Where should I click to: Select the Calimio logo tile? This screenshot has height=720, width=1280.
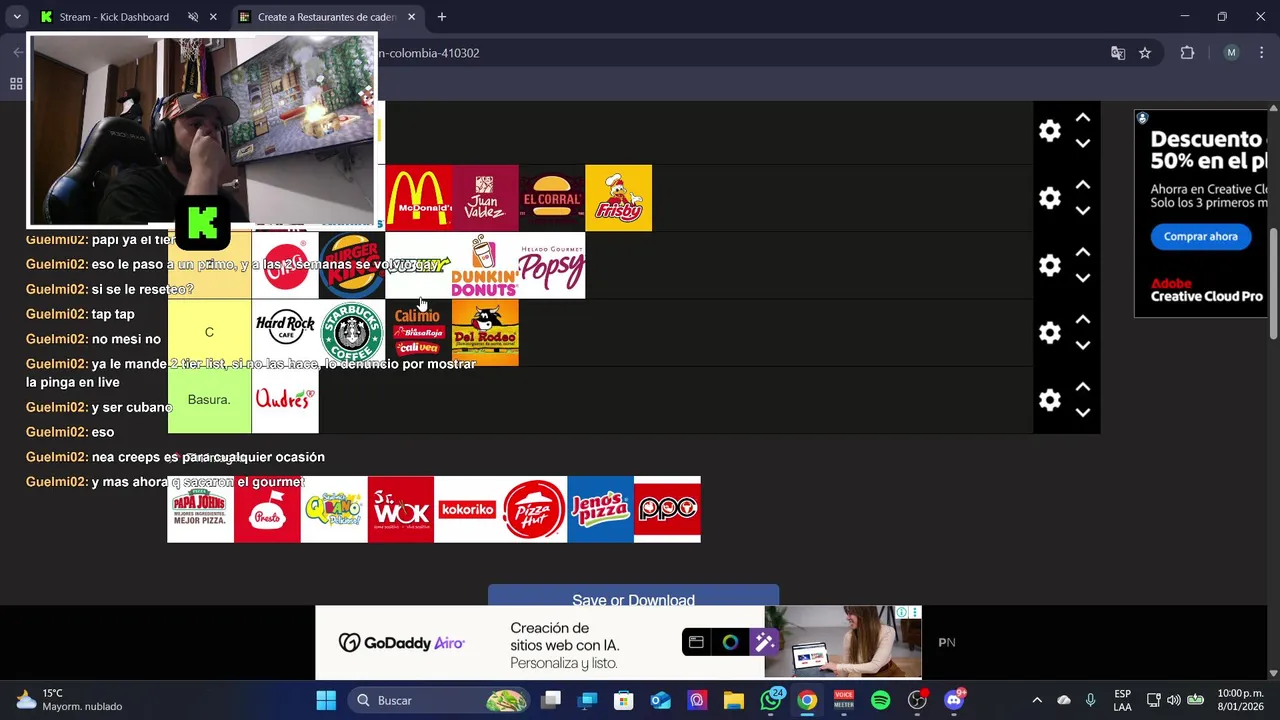418,332
